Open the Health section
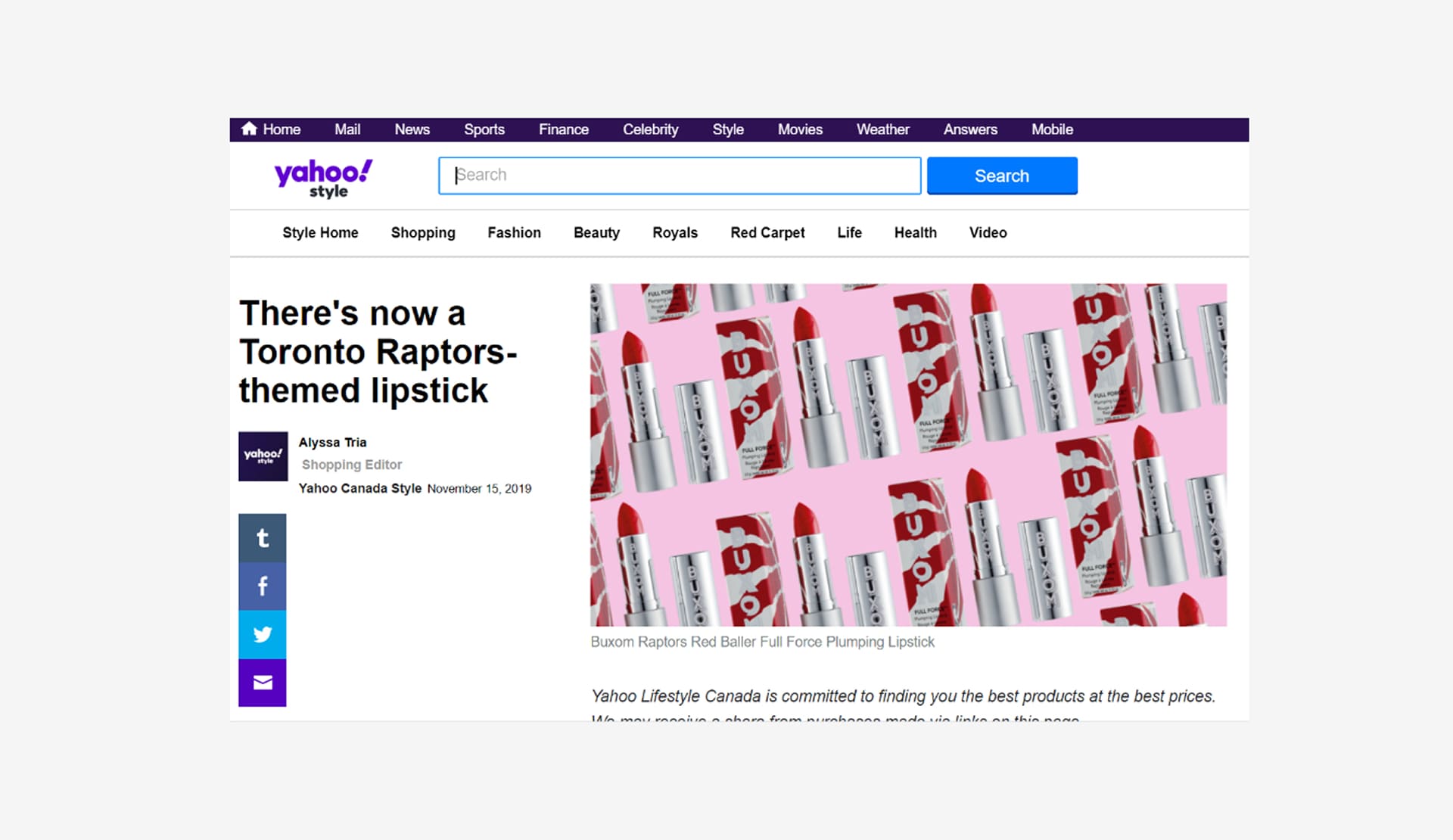 pyautogui.click(x=915, y=232)
